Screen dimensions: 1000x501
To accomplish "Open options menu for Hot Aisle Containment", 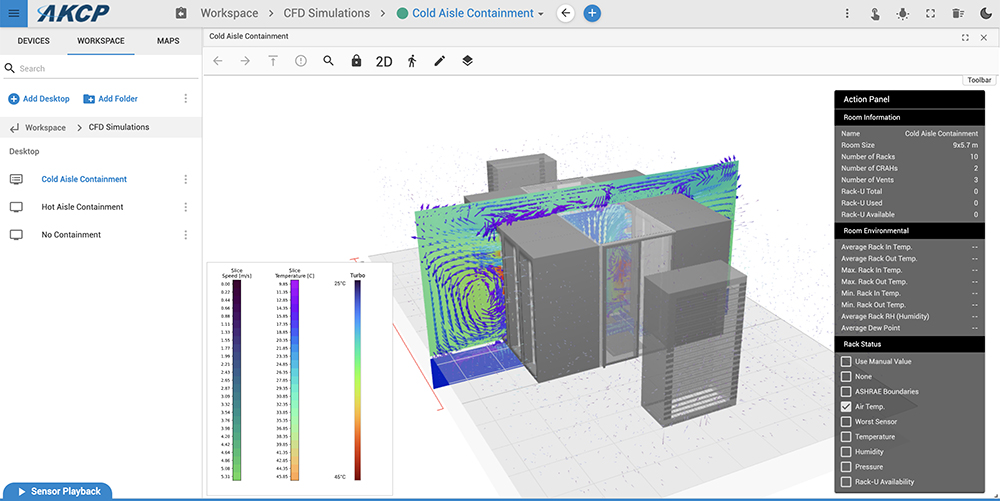I will point(185,207).
